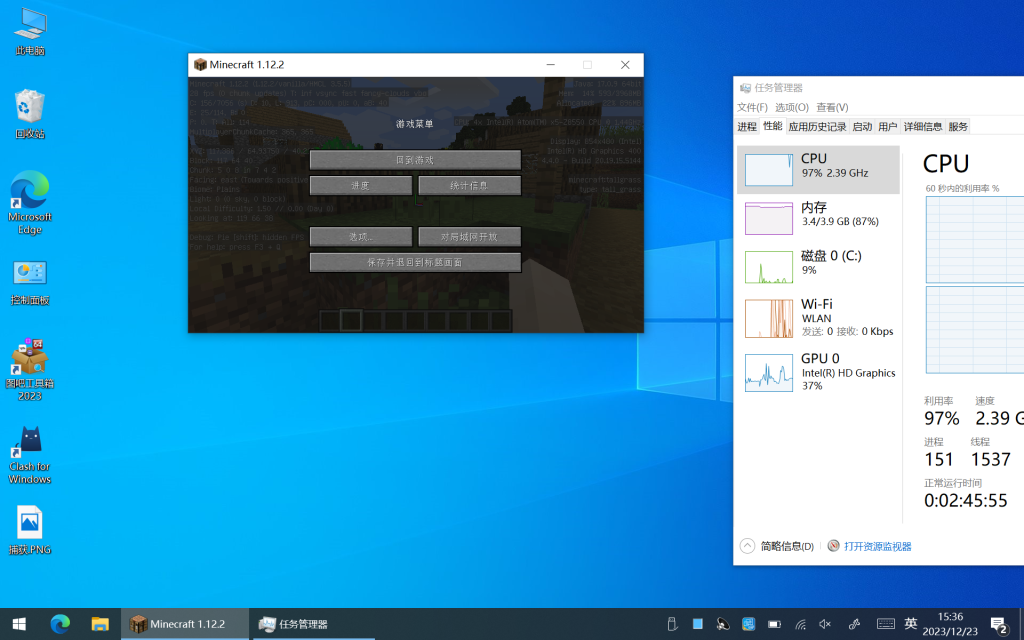This screenshot has height=640, width=1024.
Task: Open the touch keyboard tray icon
Action: point(886,624)
